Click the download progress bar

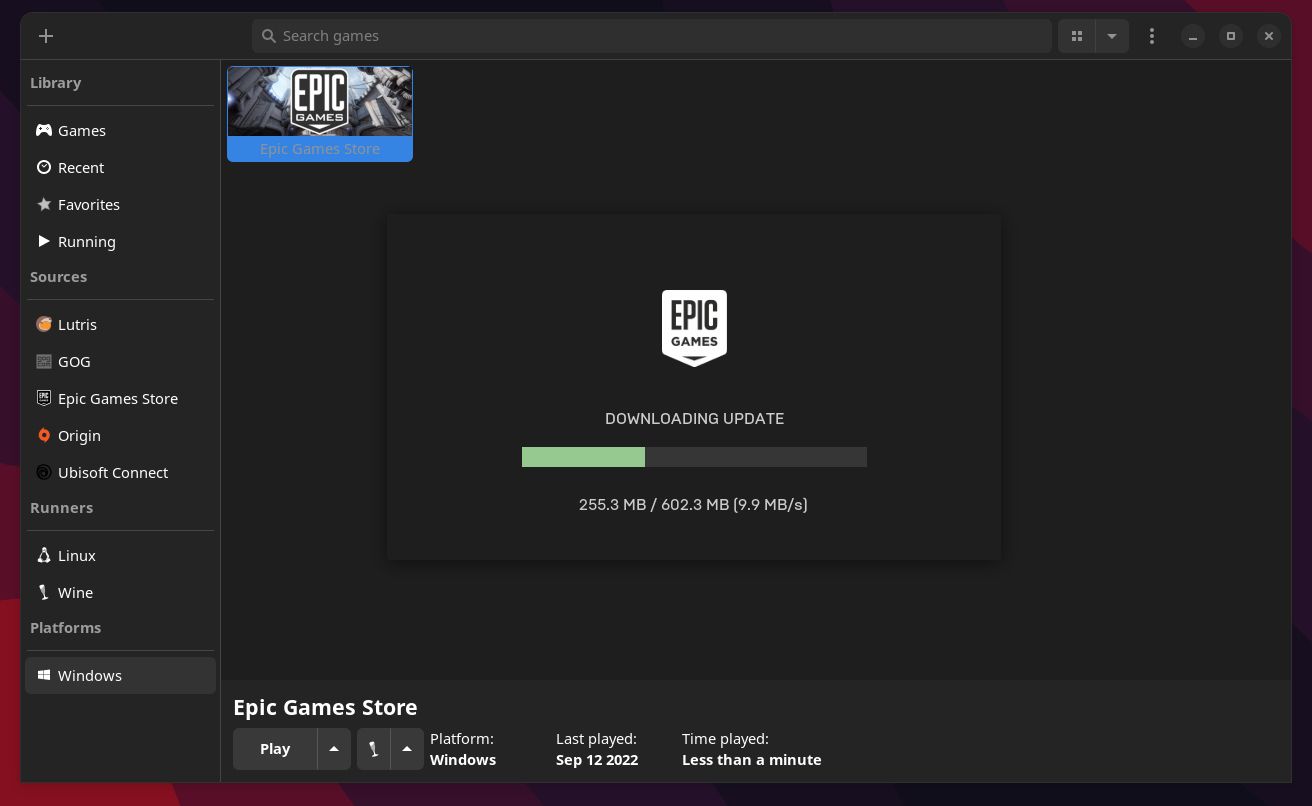[x=694, y=457]
